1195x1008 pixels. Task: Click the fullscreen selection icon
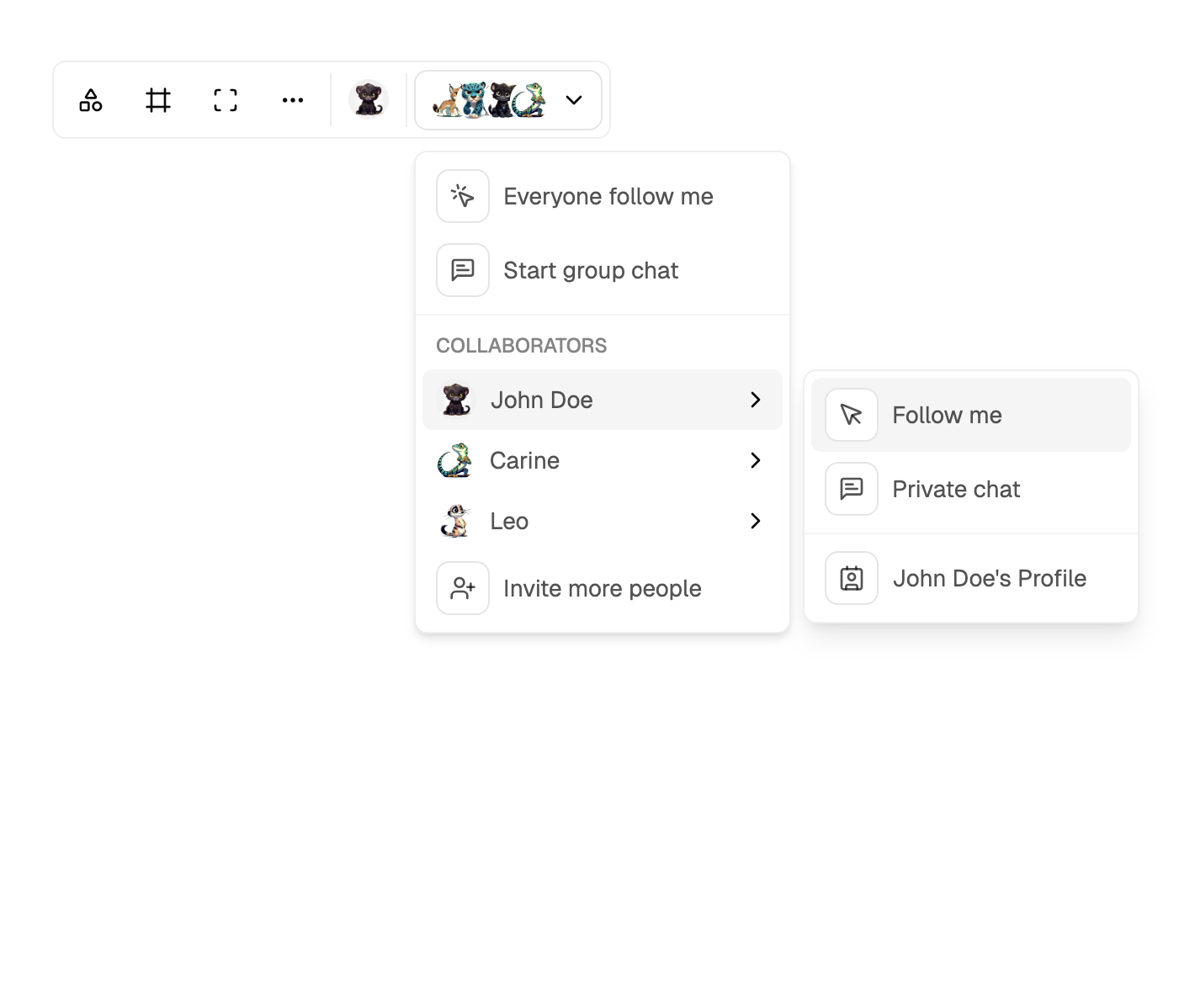pyautogui.click(x=225, y=99)
